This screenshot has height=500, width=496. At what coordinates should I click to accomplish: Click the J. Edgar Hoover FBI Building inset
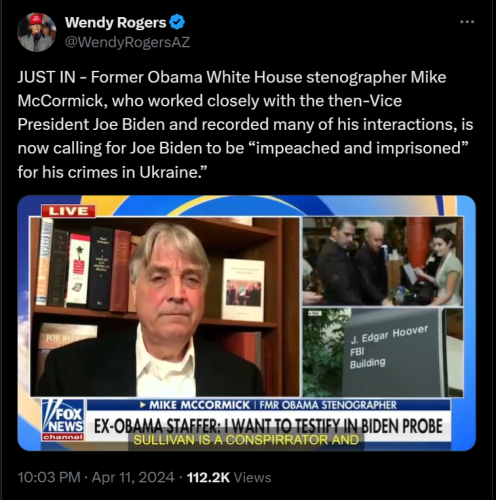pyautogui.click(x=383, y=353)
